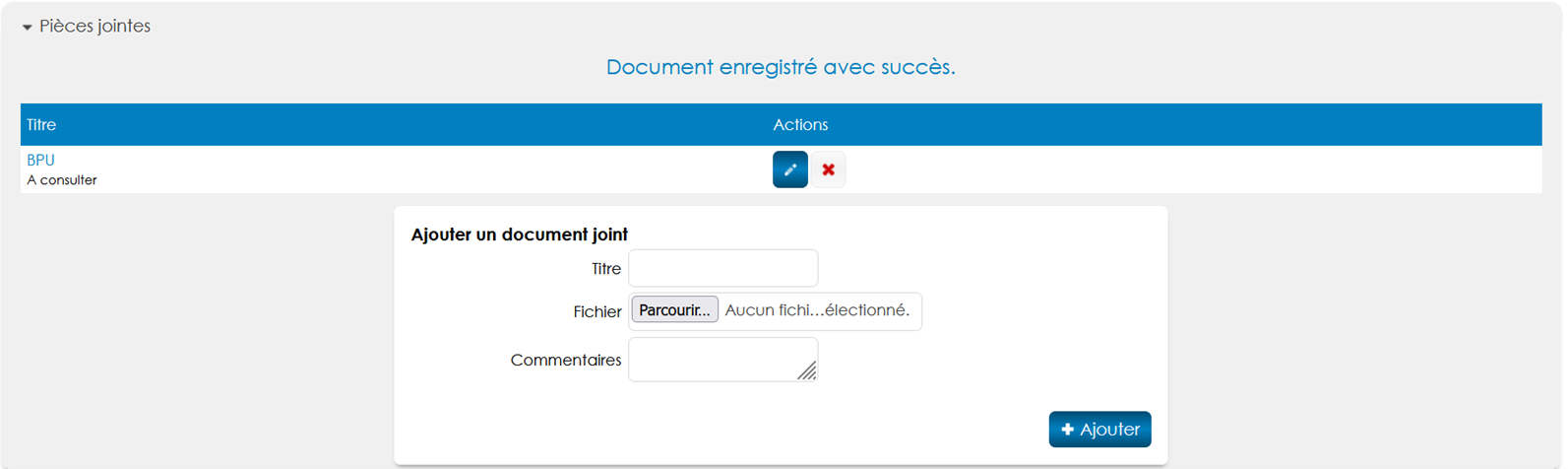Click the plus icon on Ajouter button
The image size is (1568, 469).
pyautogui.click(x=1067, y=430)
